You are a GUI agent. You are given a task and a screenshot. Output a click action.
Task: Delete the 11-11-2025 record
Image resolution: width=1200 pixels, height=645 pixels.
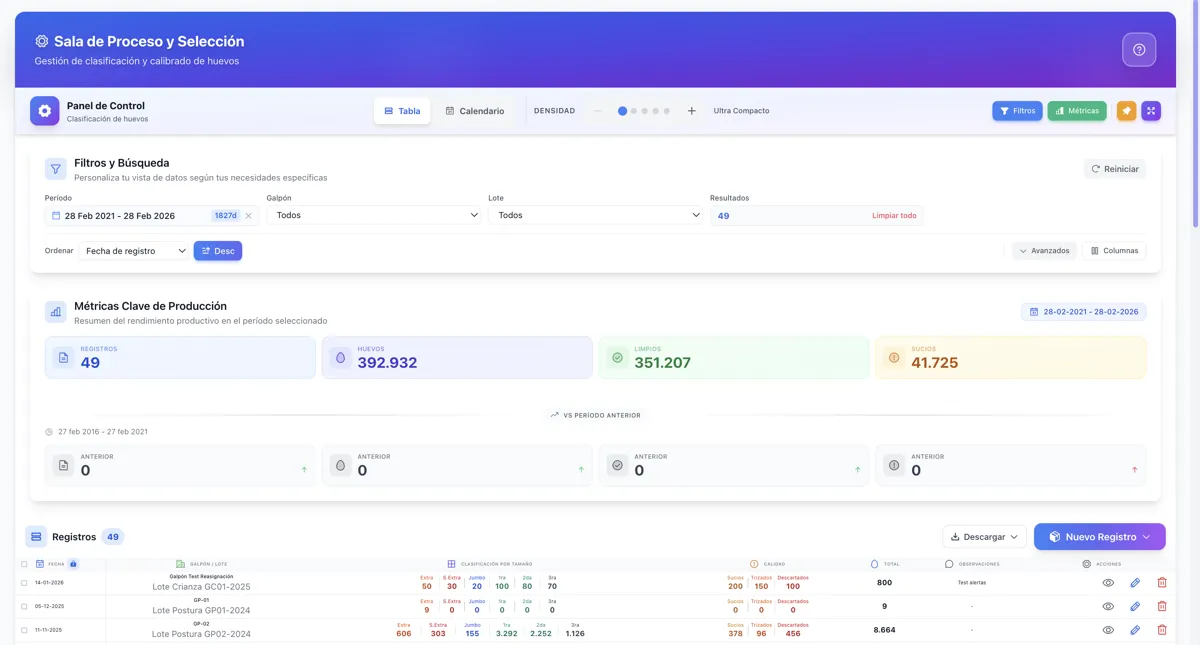(x=1162, y=630)
